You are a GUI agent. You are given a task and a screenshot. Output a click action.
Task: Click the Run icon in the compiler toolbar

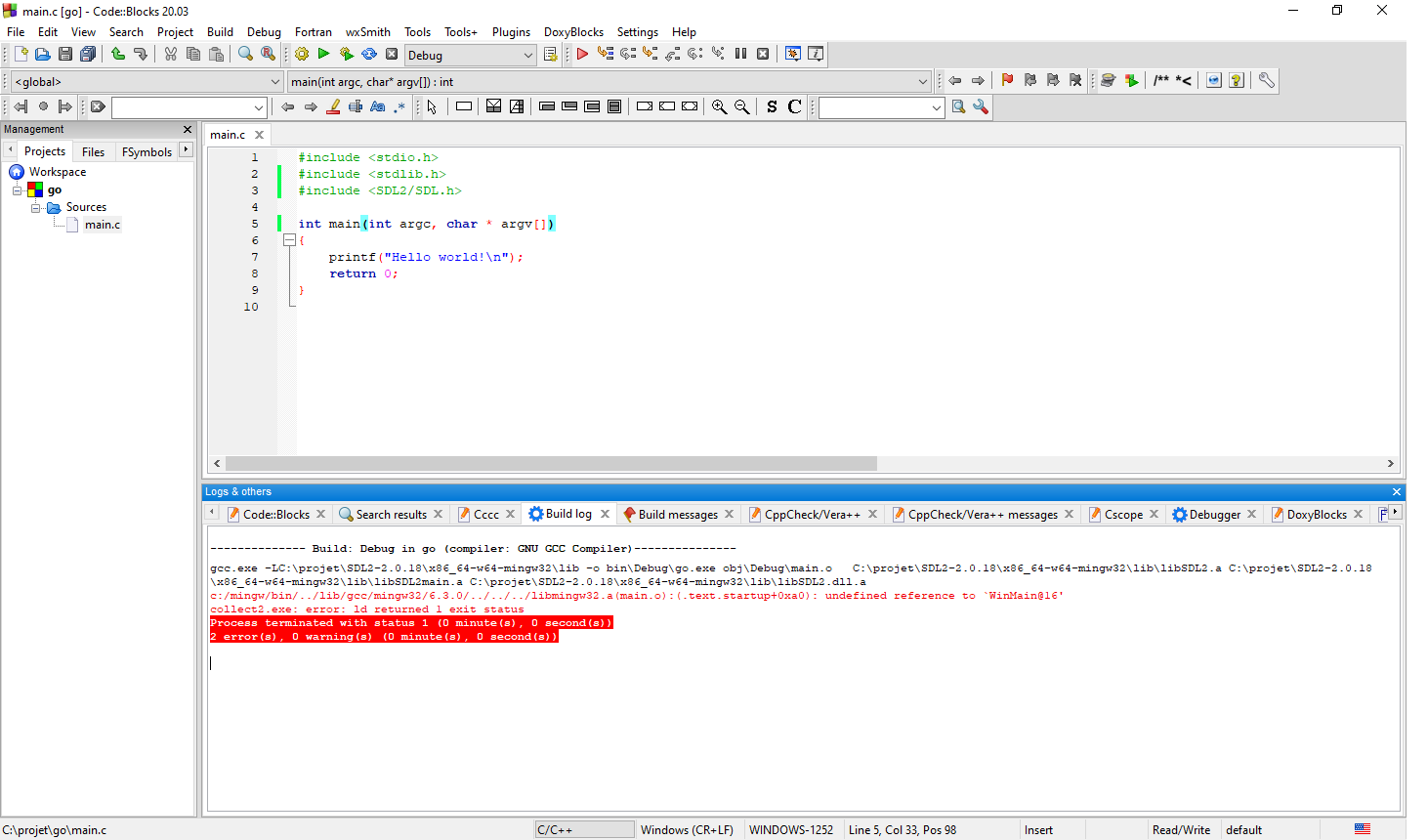click(323, 54)
